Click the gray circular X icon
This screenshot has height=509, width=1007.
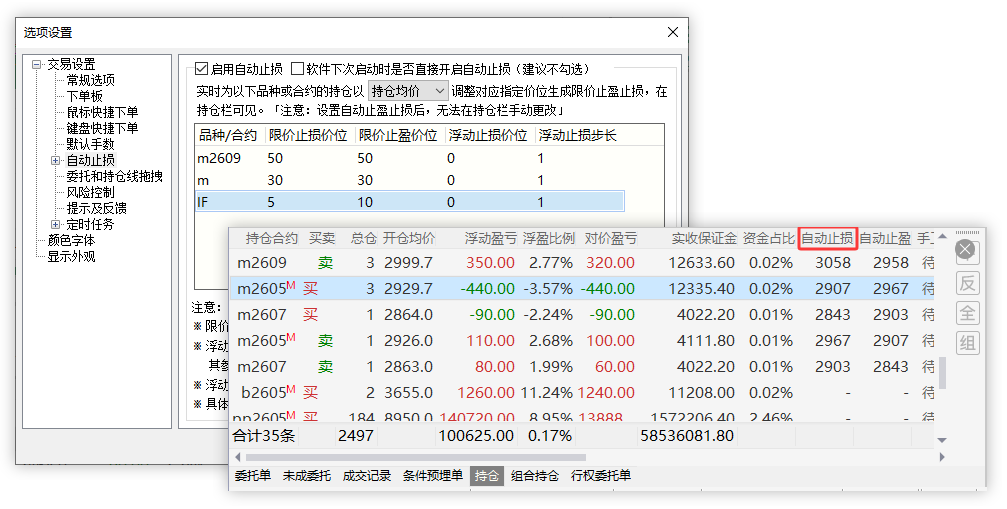[965, 249]
